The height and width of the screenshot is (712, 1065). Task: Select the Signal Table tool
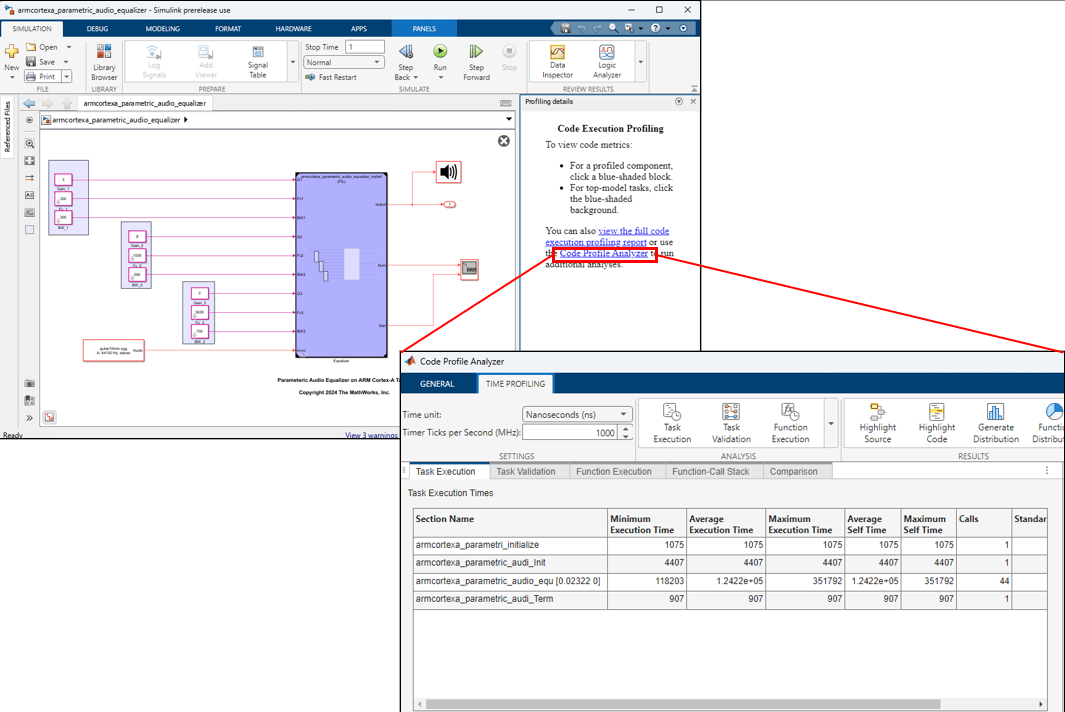click(x=258, y=62)
